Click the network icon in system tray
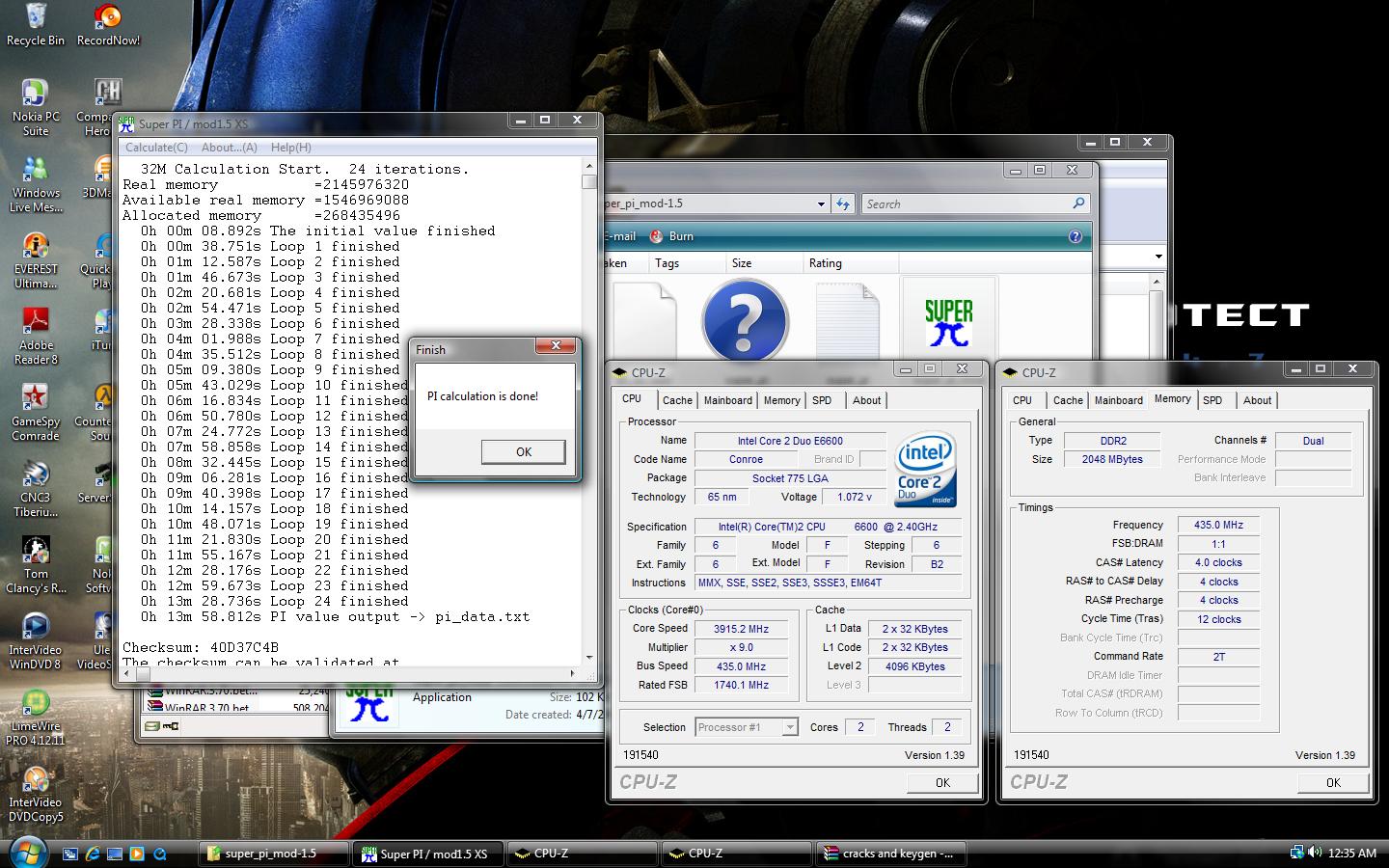The image size is (1389, 868). coord(1296,853)
